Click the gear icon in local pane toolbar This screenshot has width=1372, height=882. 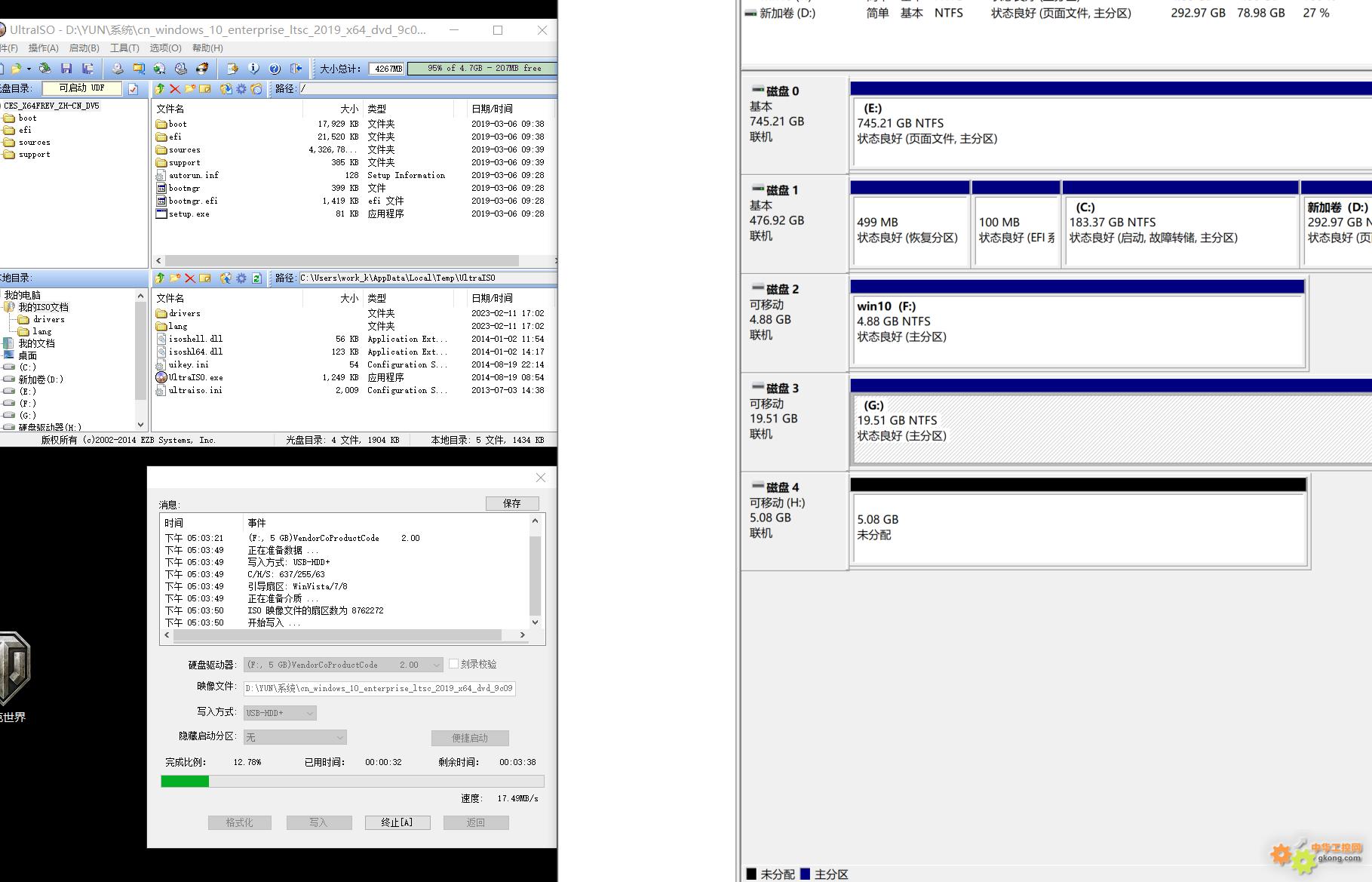(x=241, y=278)
